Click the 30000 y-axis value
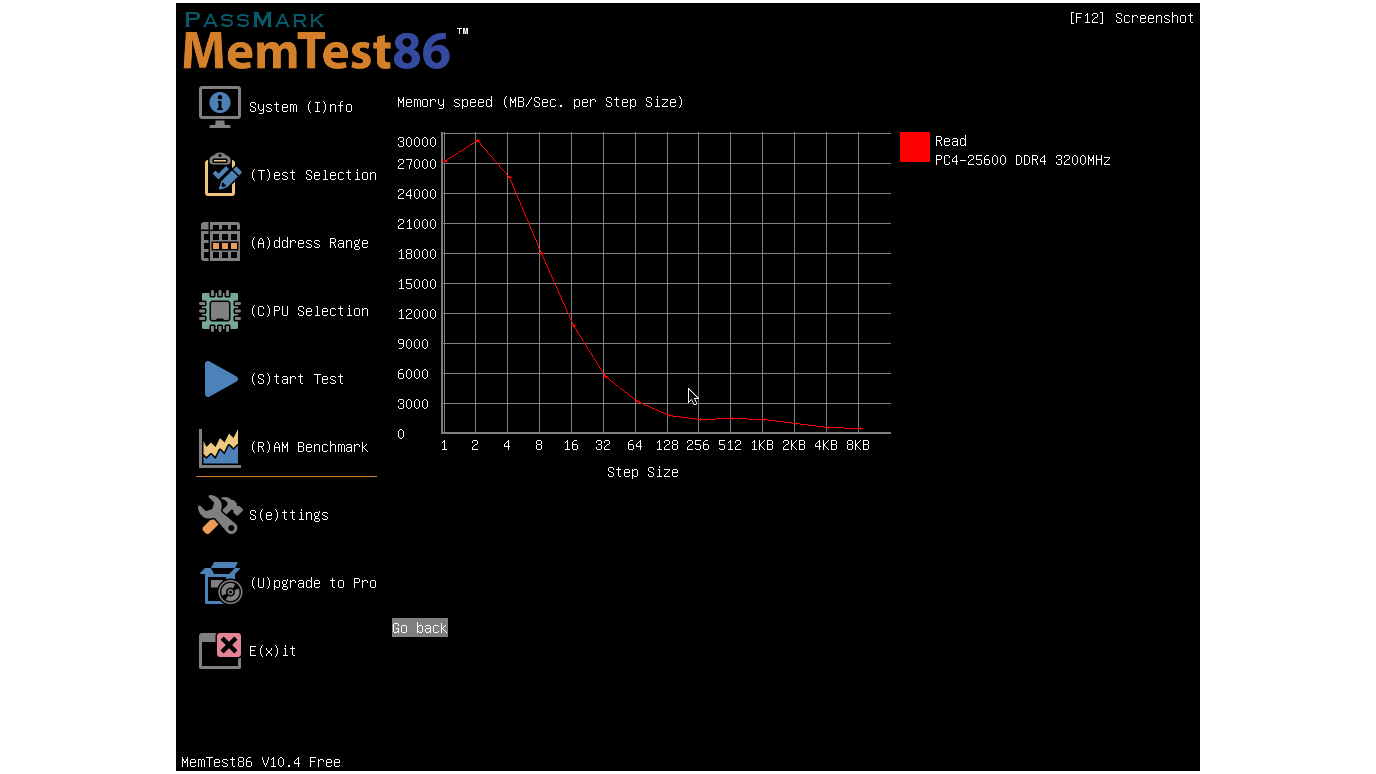 coord(417,142)
